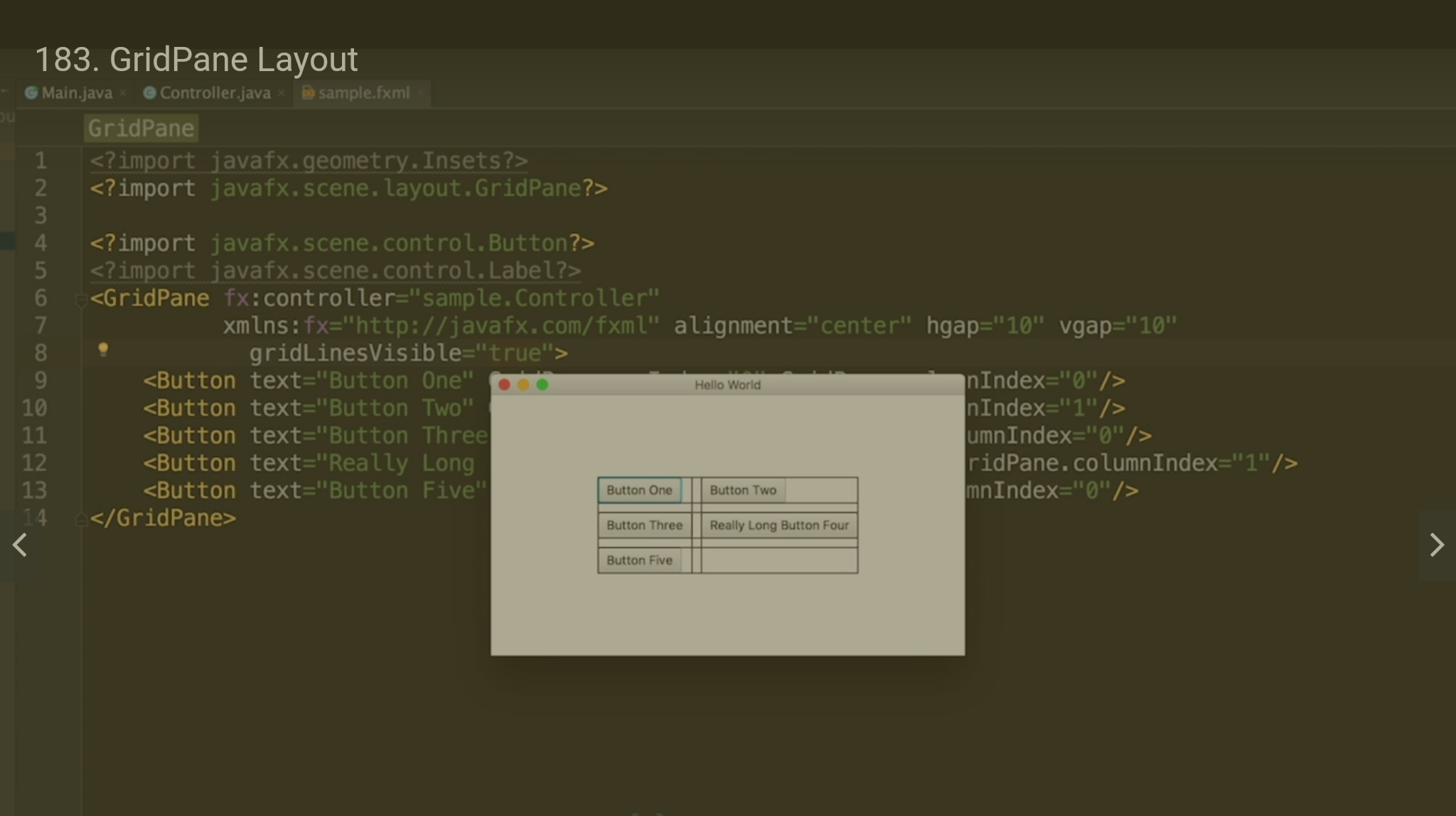
Task: Click line number 12 in the editor gutter
Action: [x=34, y=463]
